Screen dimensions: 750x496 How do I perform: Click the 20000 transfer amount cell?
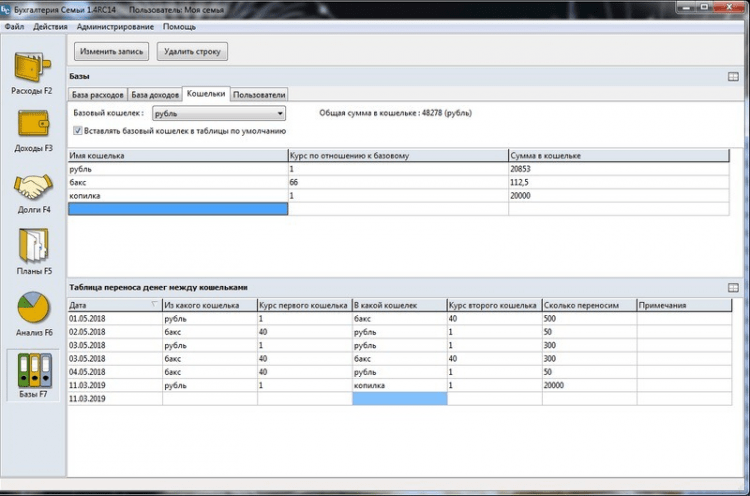click(589, 386)
